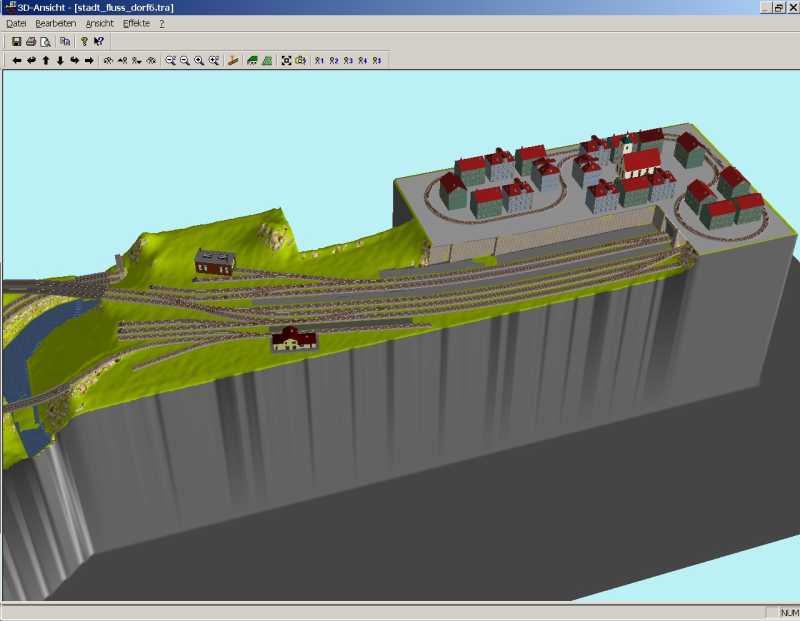The height and width of the screenshot is (621, 800).
Task: Click the Save disk icon
Action: [17, 42]
